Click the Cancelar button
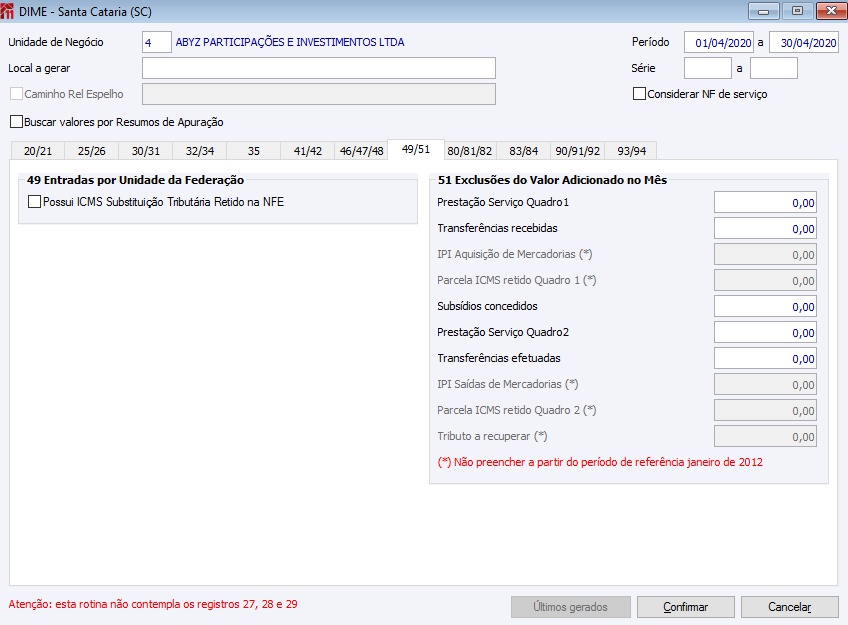 (790, 607)
